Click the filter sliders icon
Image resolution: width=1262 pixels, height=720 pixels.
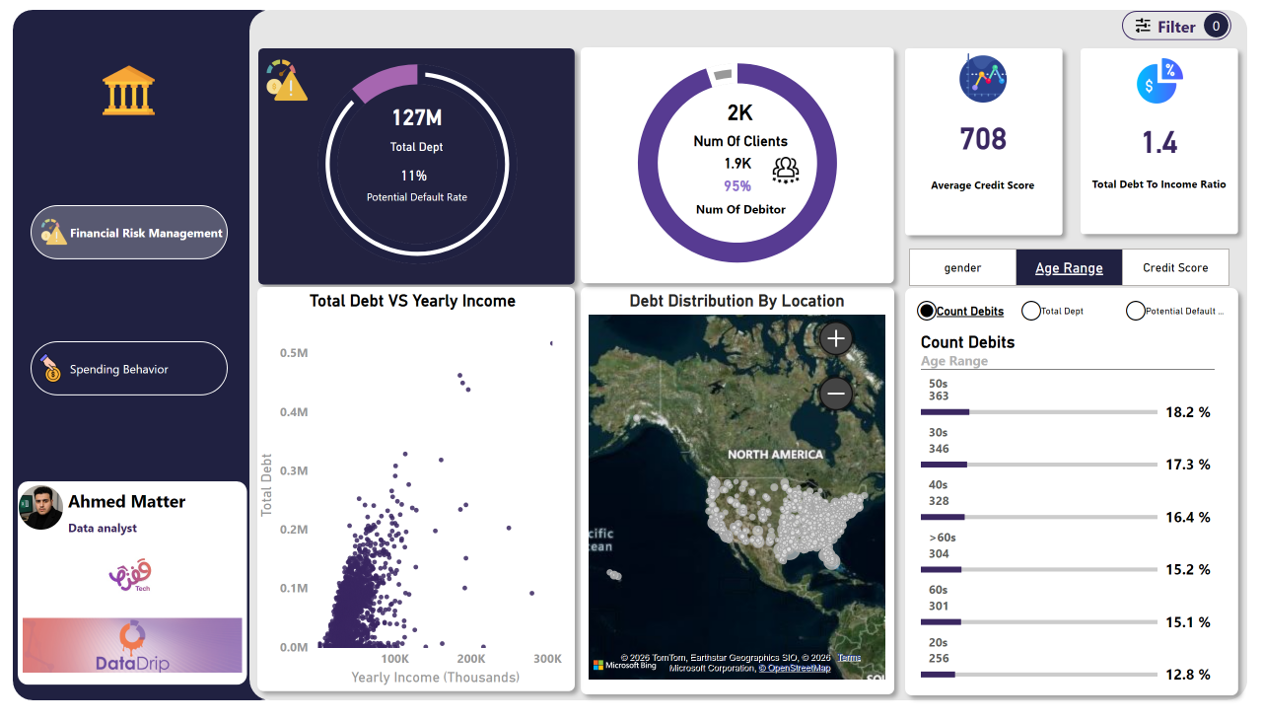tap(1142, 26)
